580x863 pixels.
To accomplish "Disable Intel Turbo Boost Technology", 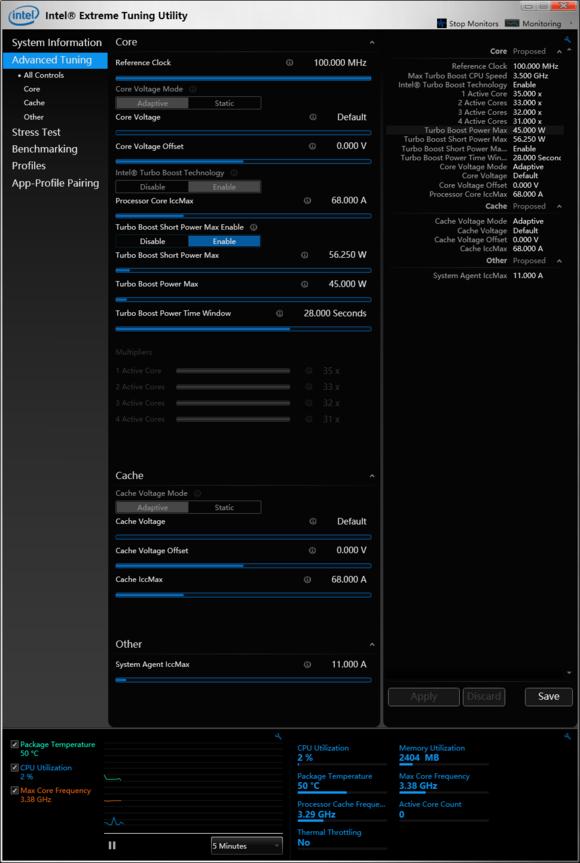I will 152,187.
